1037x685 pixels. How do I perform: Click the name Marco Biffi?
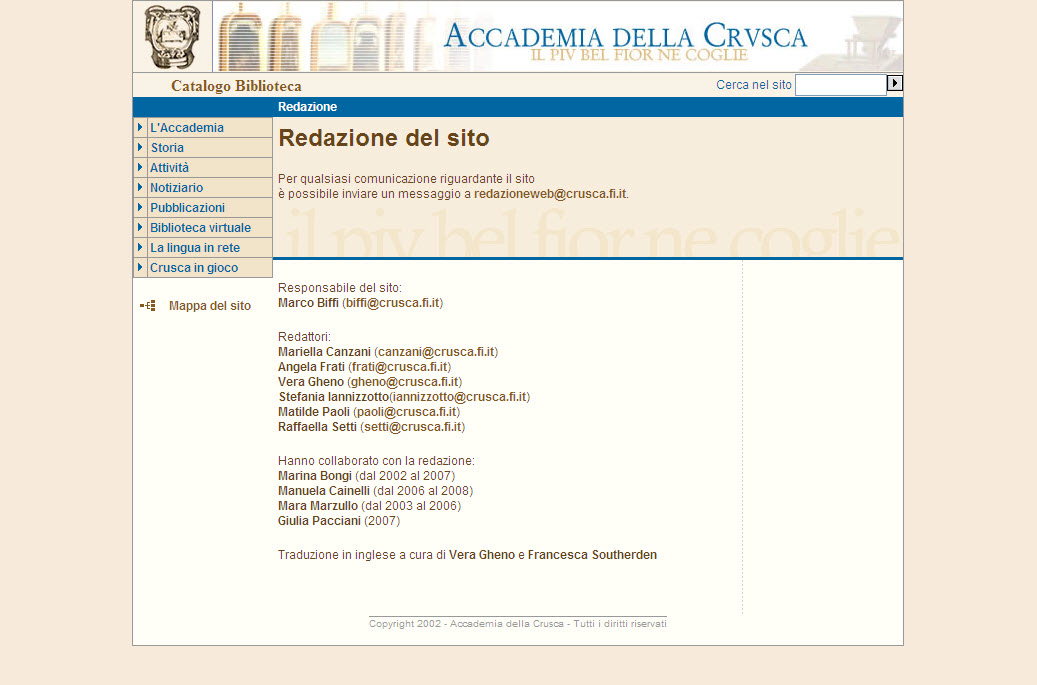coord(308,303)
